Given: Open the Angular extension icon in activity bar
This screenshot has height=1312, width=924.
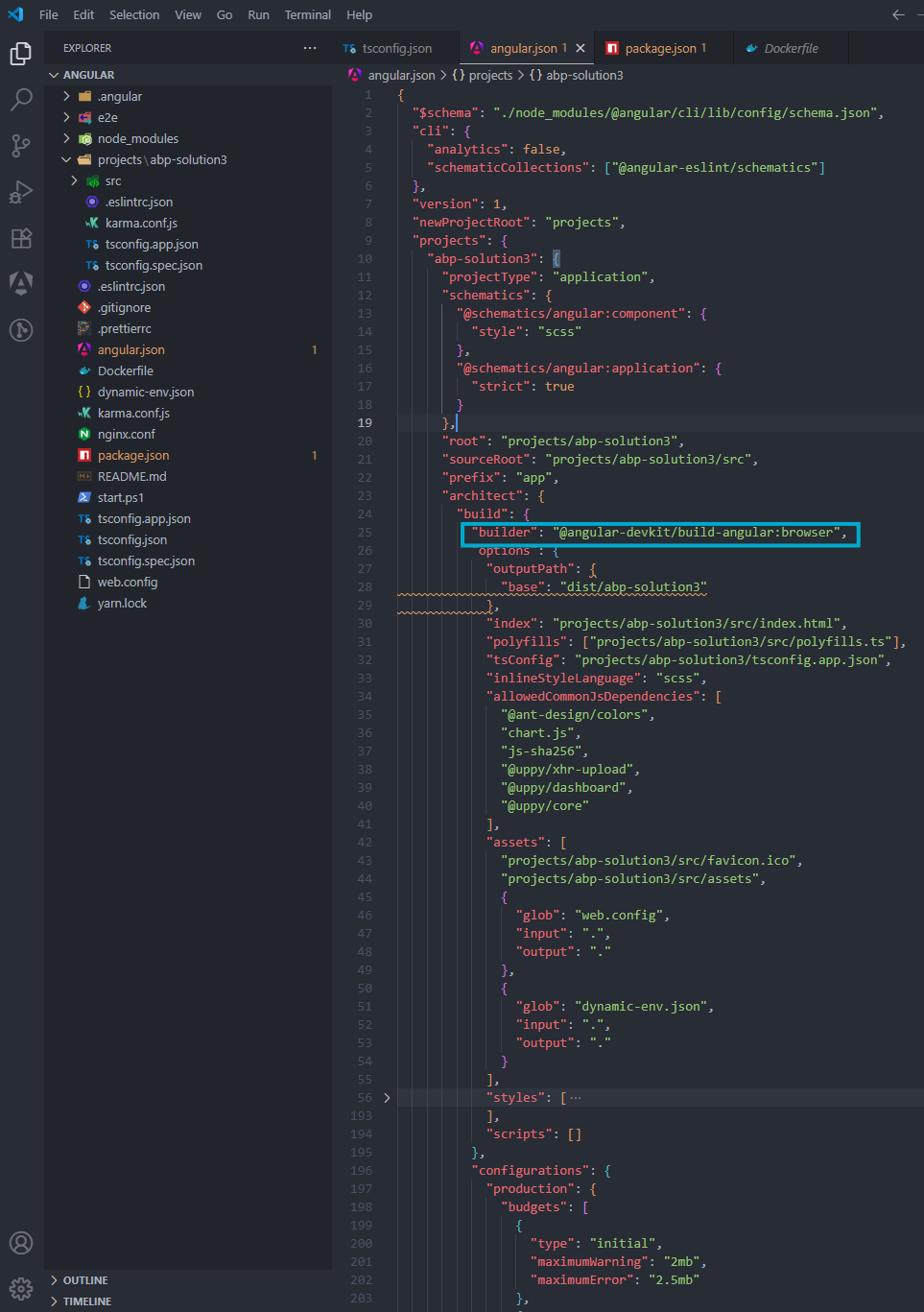Looking at the screenshot, I should [x=21, y=283].
